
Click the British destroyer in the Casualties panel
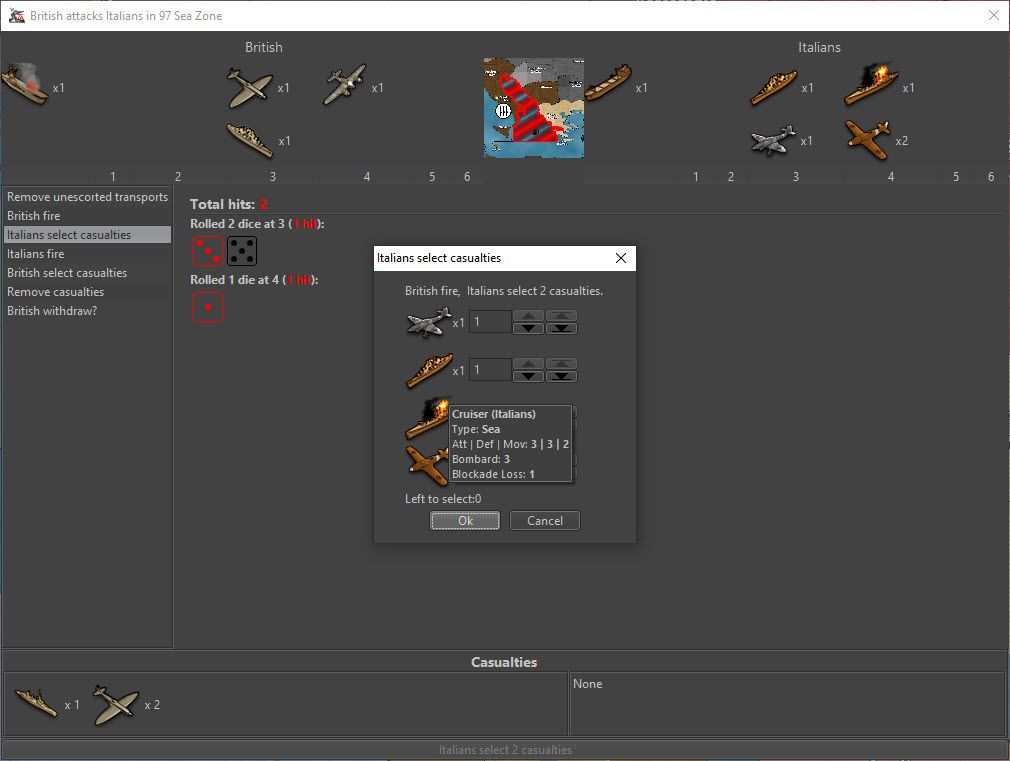point(38,705)
